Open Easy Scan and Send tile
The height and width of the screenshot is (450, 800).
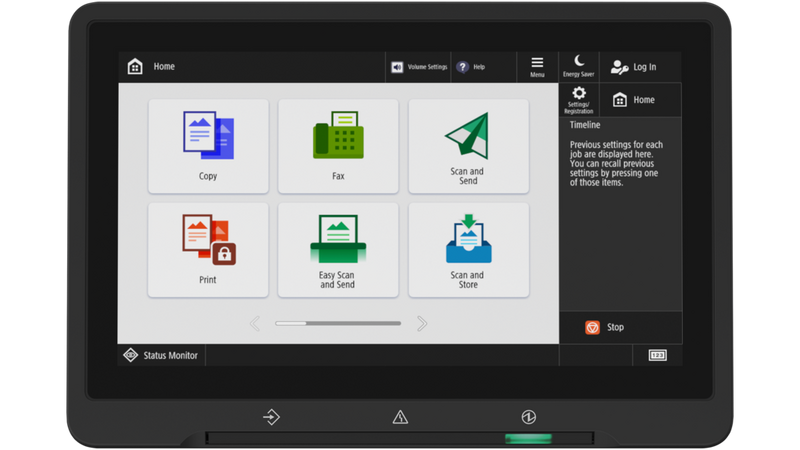[x=338, y=249]
